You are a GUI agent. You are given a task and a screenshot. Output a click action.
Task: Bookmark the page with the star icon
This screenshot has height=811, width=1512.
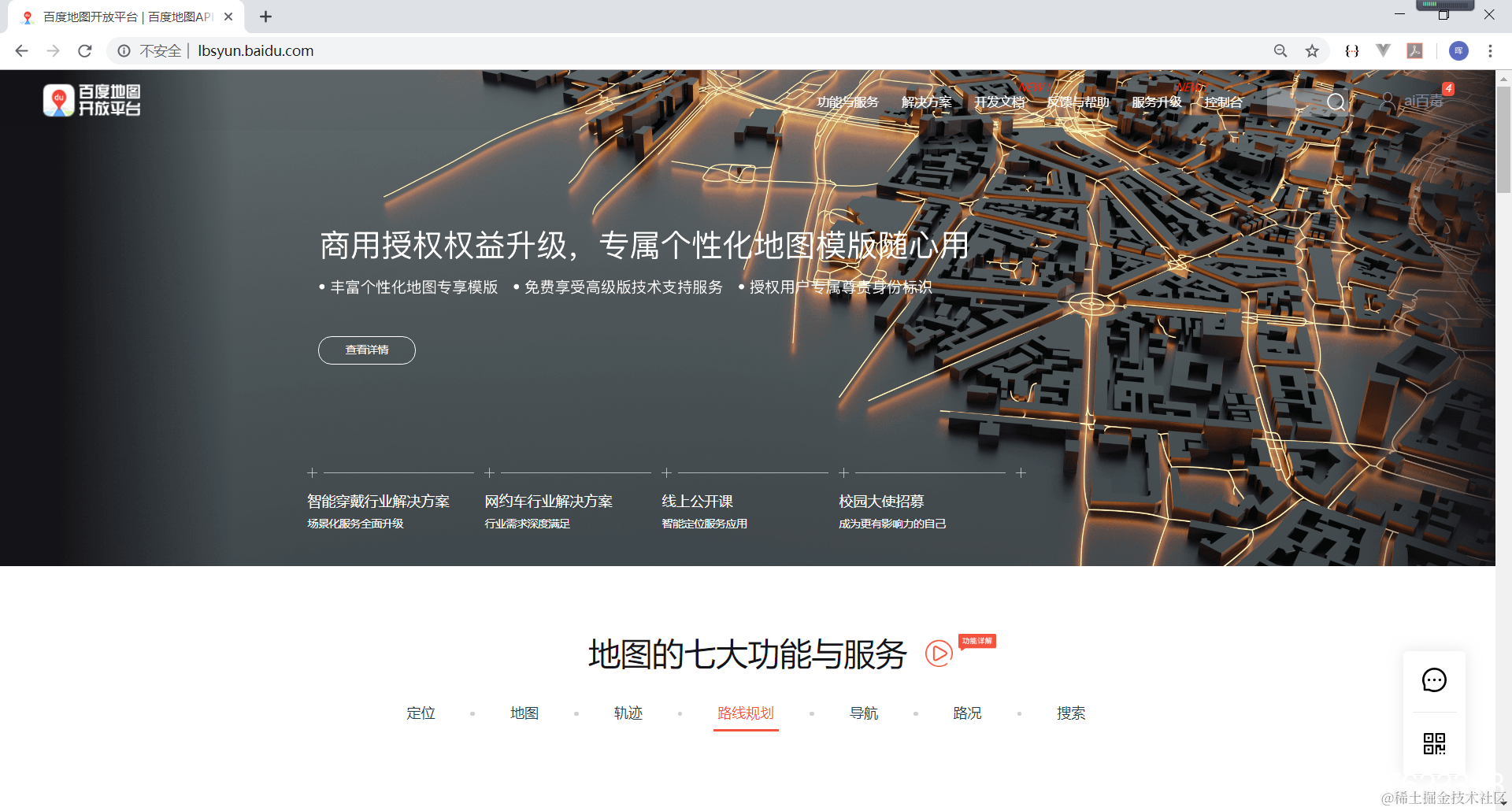[1312, 50]
